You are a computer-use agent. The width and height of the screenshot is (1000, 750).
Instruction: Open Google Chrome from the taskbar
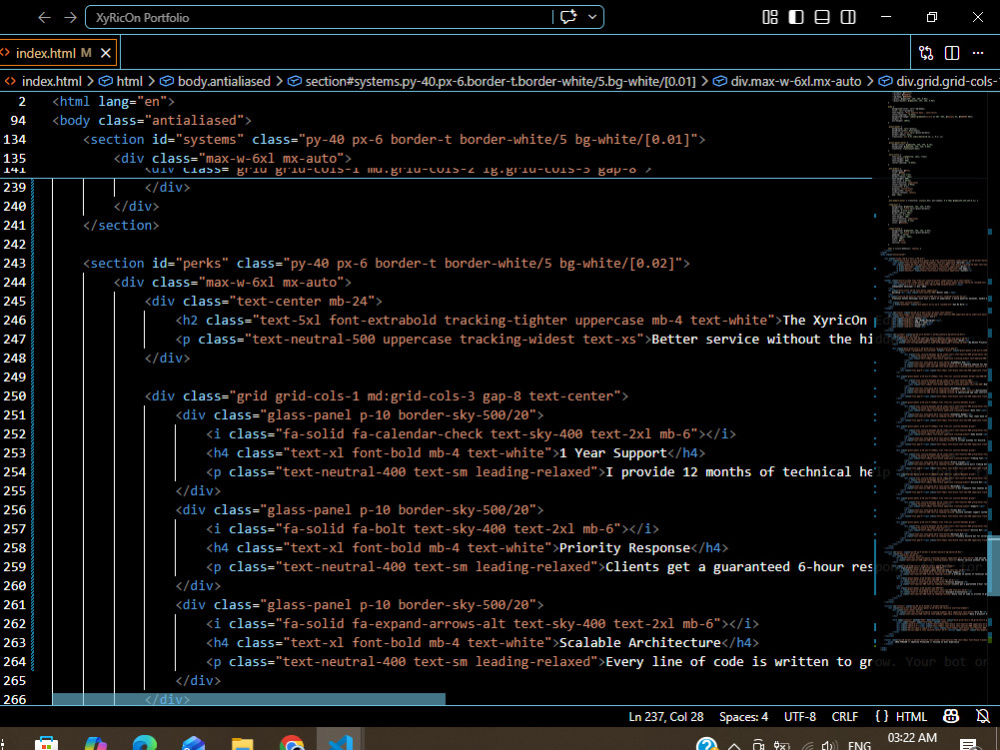coord(291,743)
